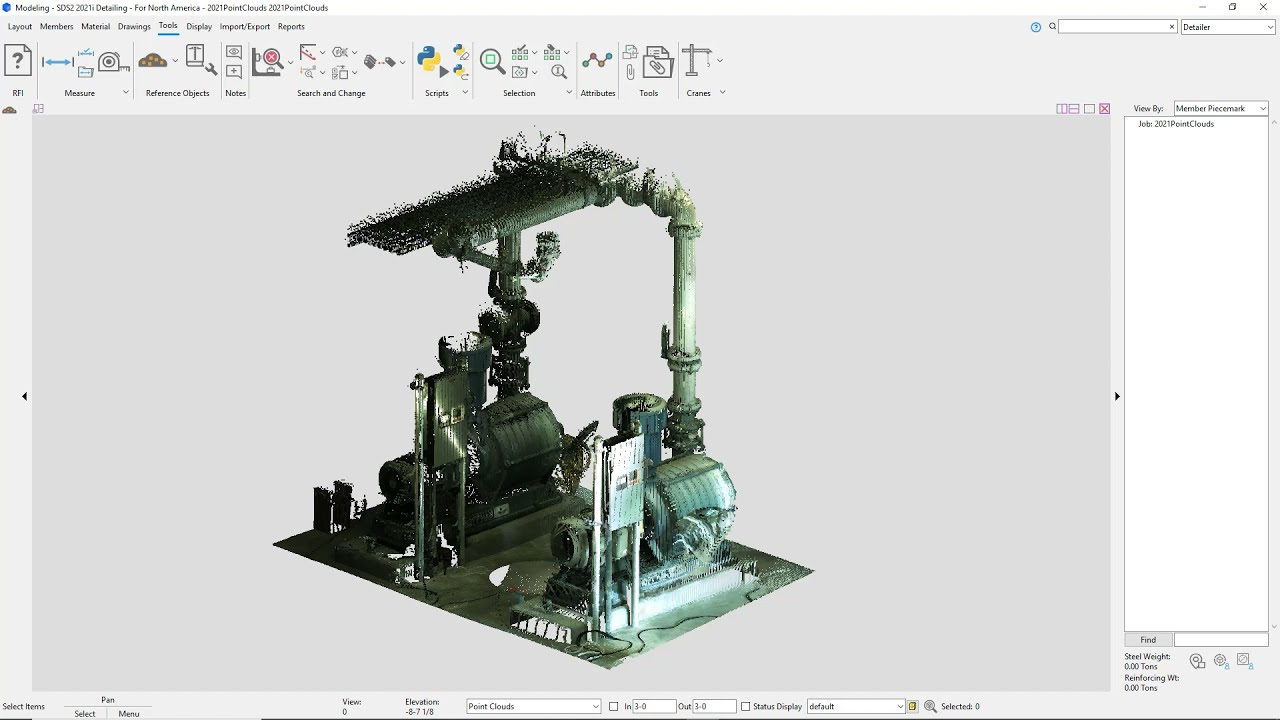This screenshot has height=720, width=1280.
Task: Open the Members menu
Action: (x=56, y=27)
